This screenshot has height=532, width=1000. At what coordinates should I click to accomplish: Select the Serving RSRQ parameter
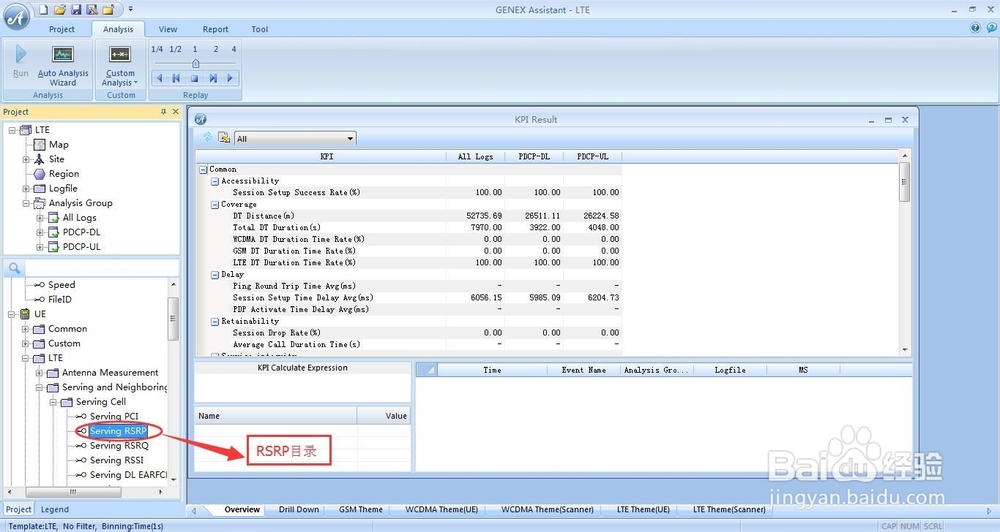point(119,446)
